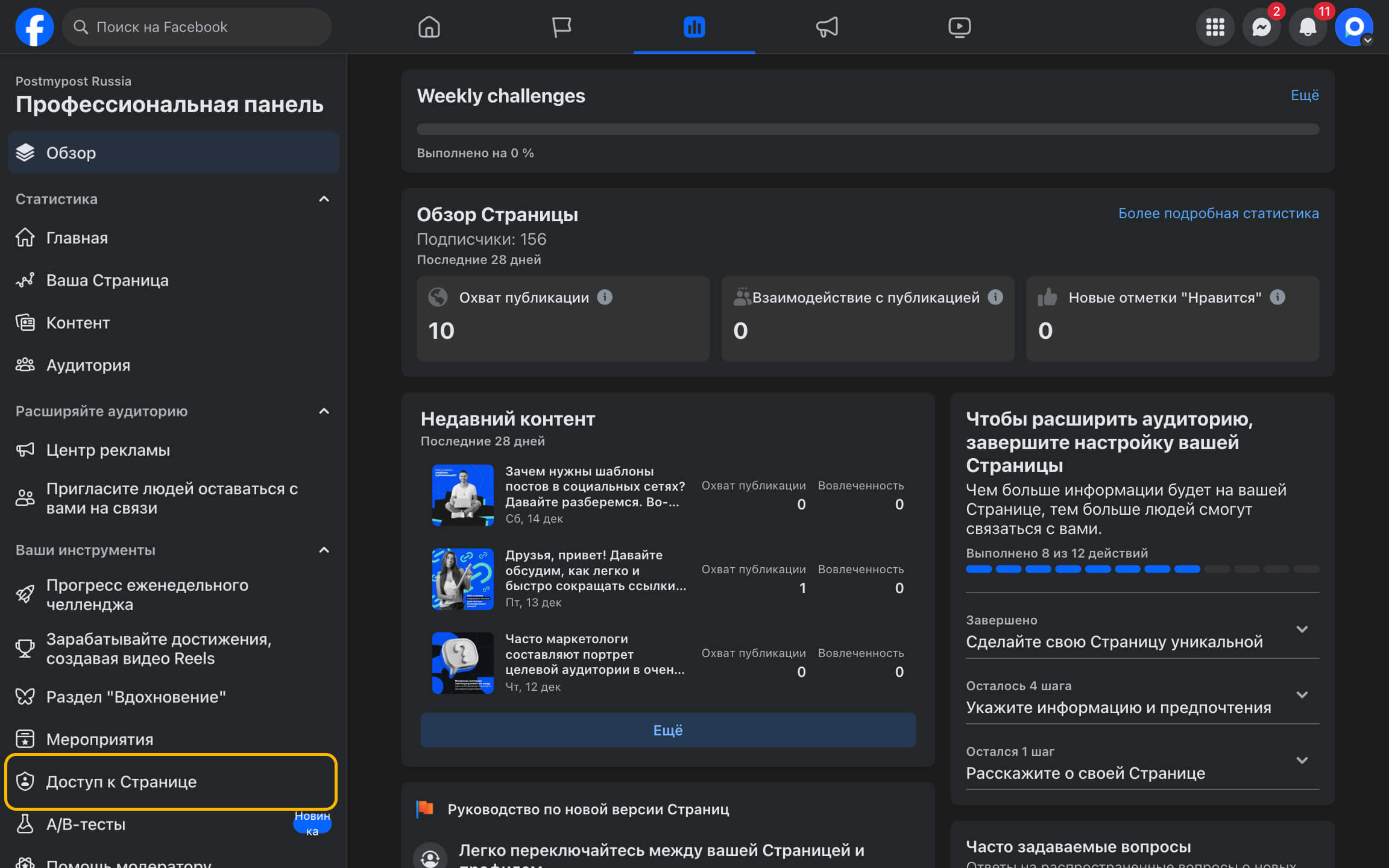Click the Weekly challenges progress bar
The image size is (1389, 868).
tap(867, 130)
